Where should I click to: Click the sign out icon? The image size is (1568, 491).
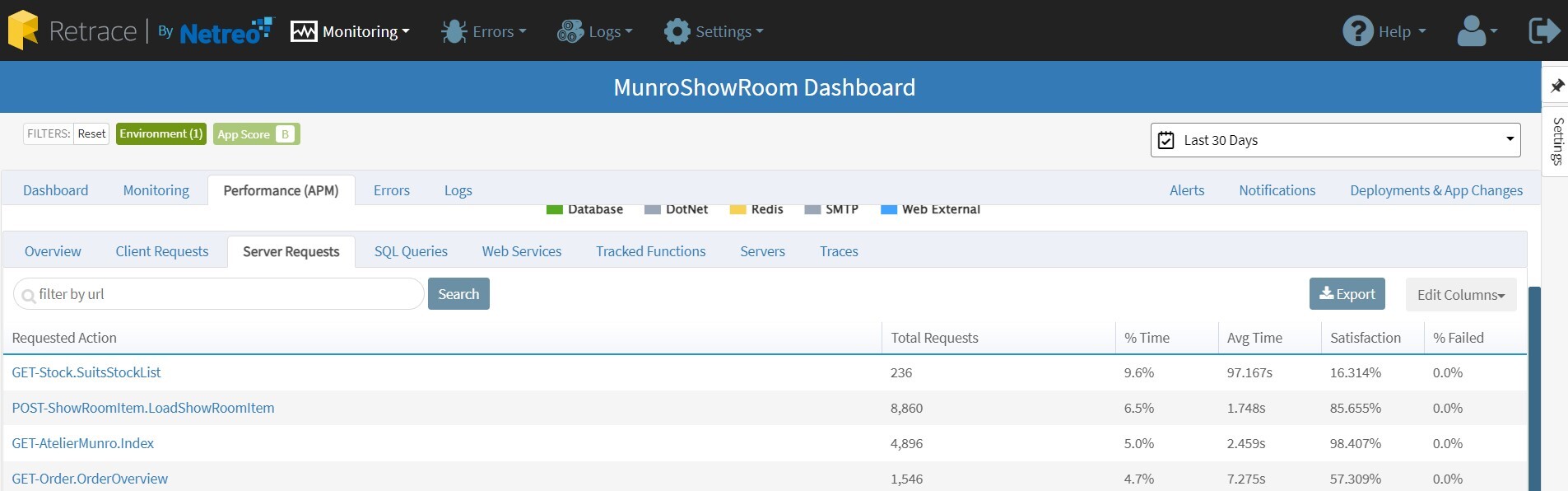pyautogui.click(x=1544, y=30)
